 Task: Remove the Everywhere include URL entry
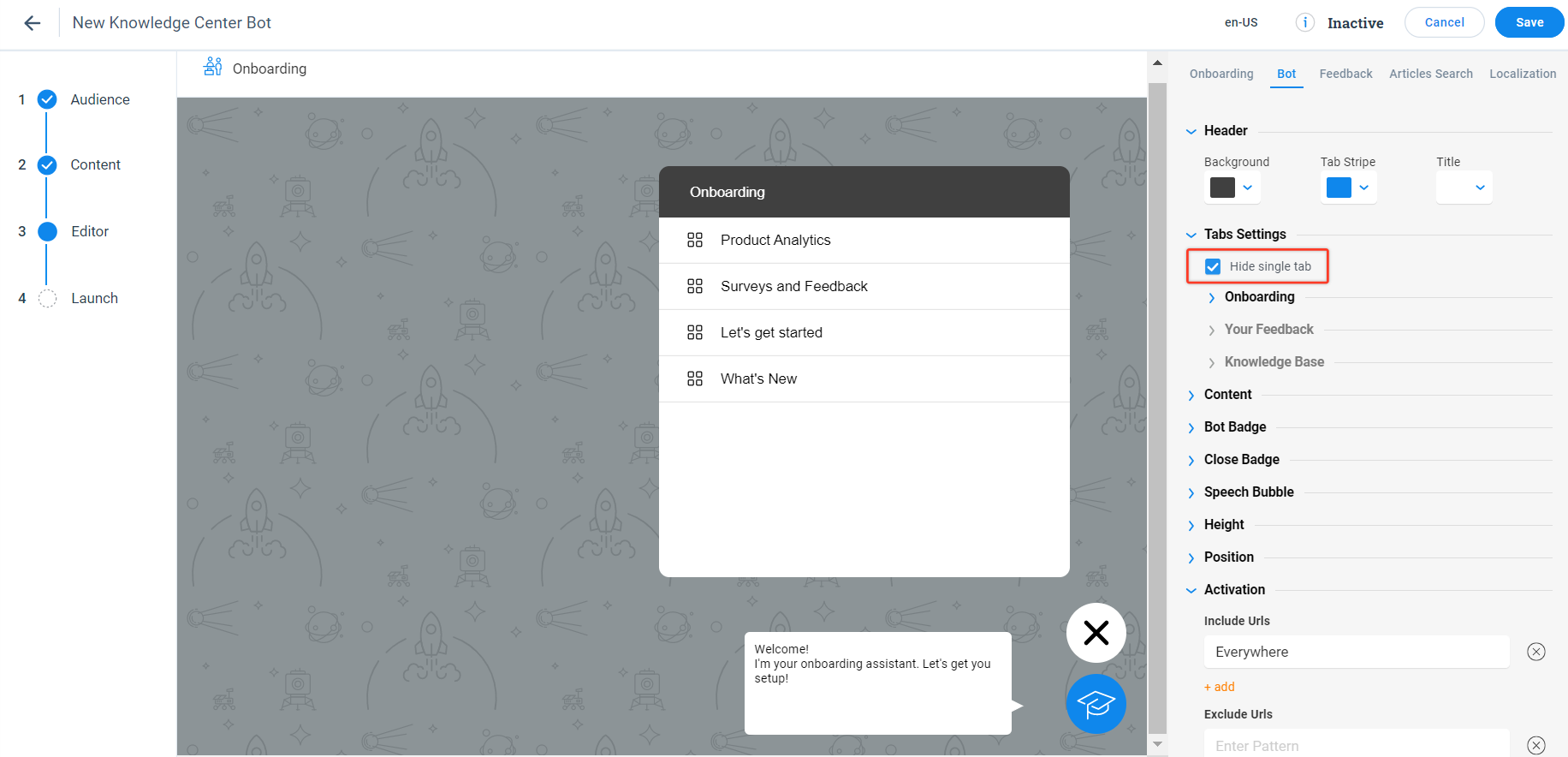pos(1536,652)
